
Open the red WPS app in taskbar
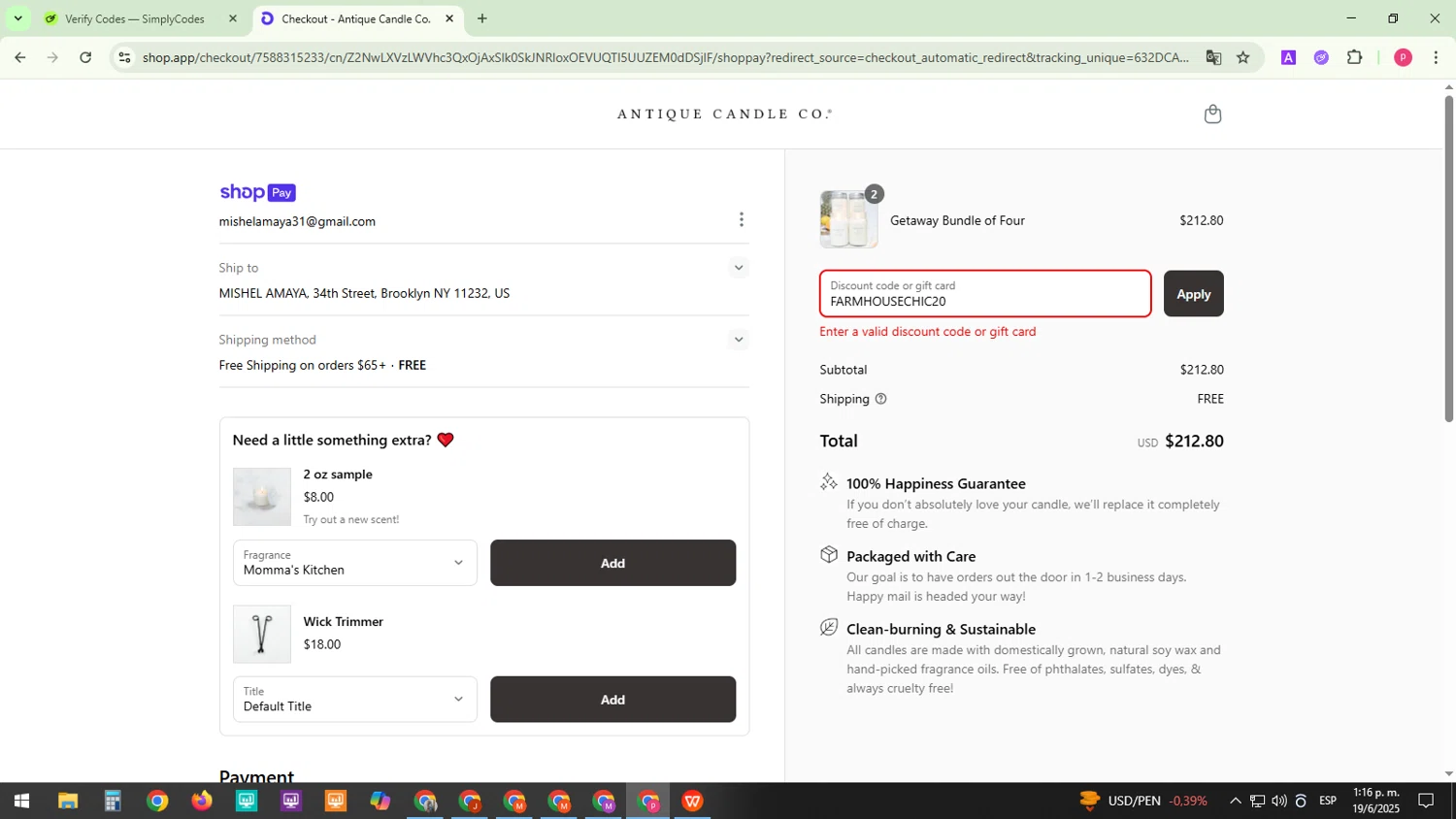pos(692,802)
